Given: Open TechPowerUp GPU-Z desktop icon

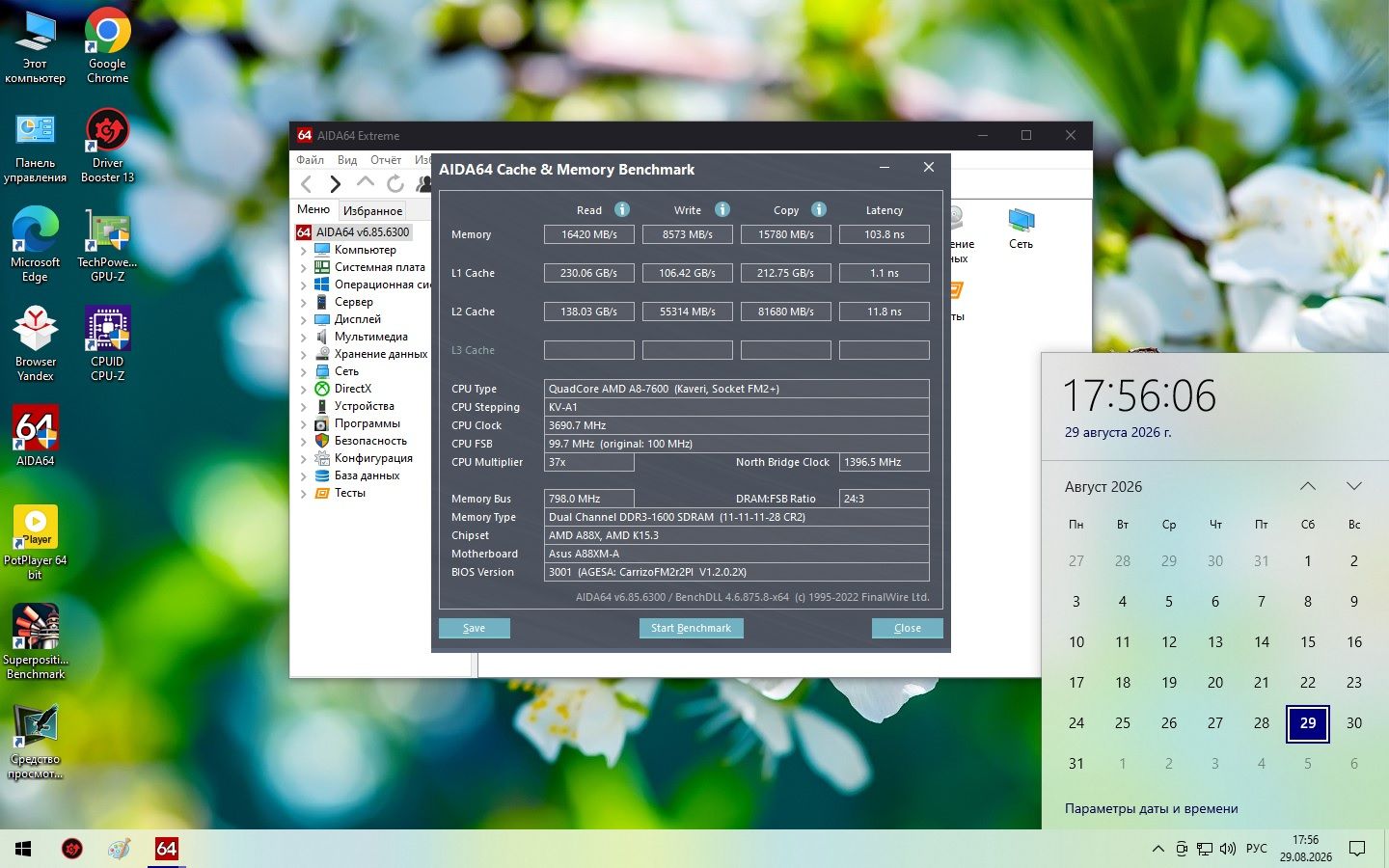Looking at the screenshot, I should (107, 245).
